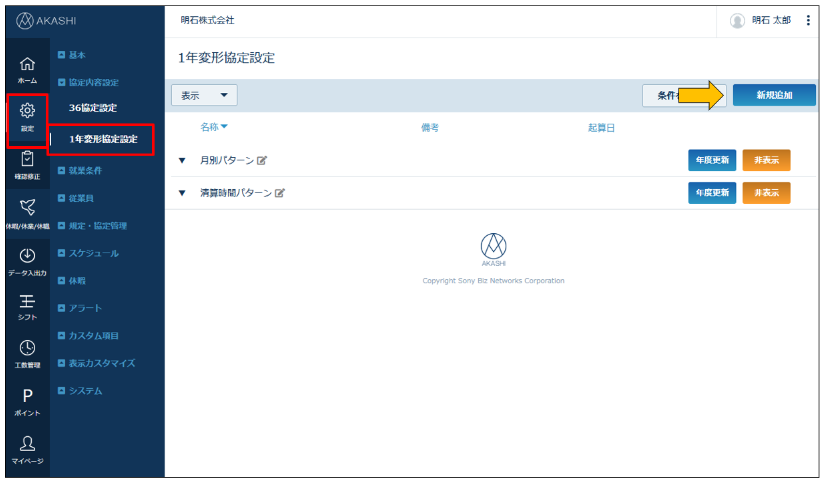Viewport: 825px width, 486px height.
Task: Click the Home icon in sidebar
Action: point(28,68)
